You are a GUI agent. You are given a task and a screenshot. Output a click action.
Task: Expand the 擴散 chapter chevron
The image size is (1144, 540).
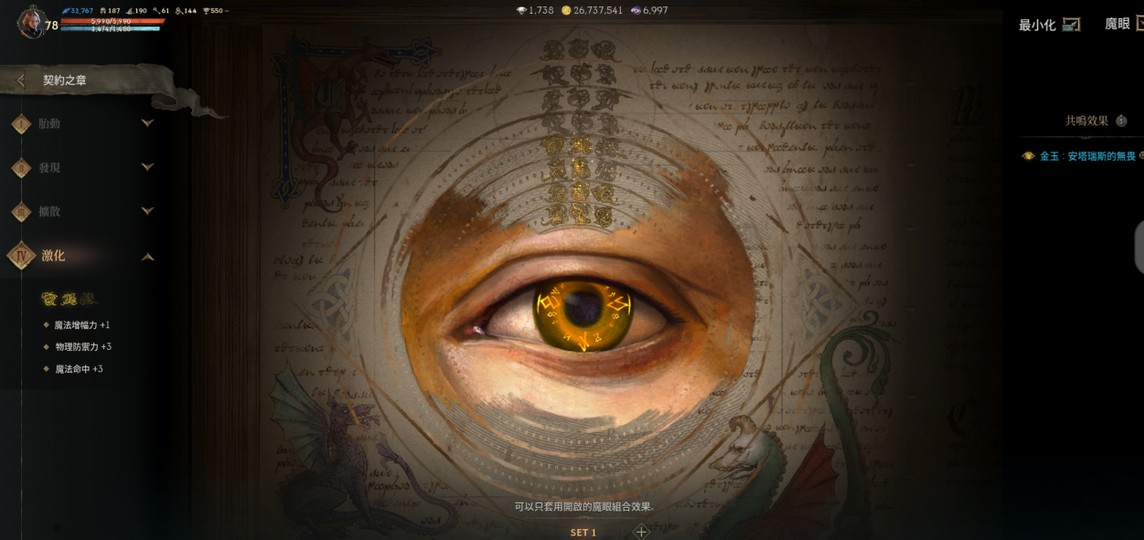[x=147, y=212]
